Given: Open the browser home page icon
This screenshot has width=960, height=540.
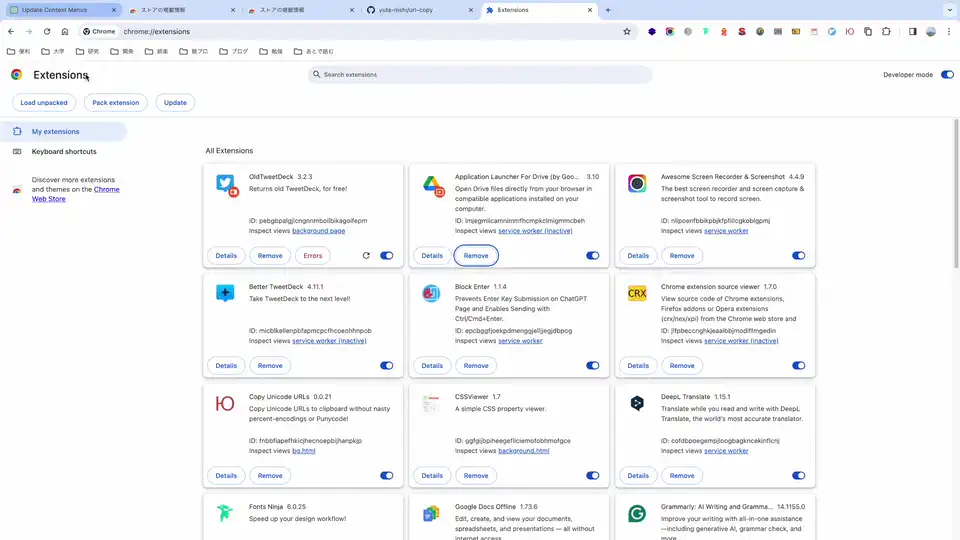Looking at the screenshot, I should pos(65,31).
